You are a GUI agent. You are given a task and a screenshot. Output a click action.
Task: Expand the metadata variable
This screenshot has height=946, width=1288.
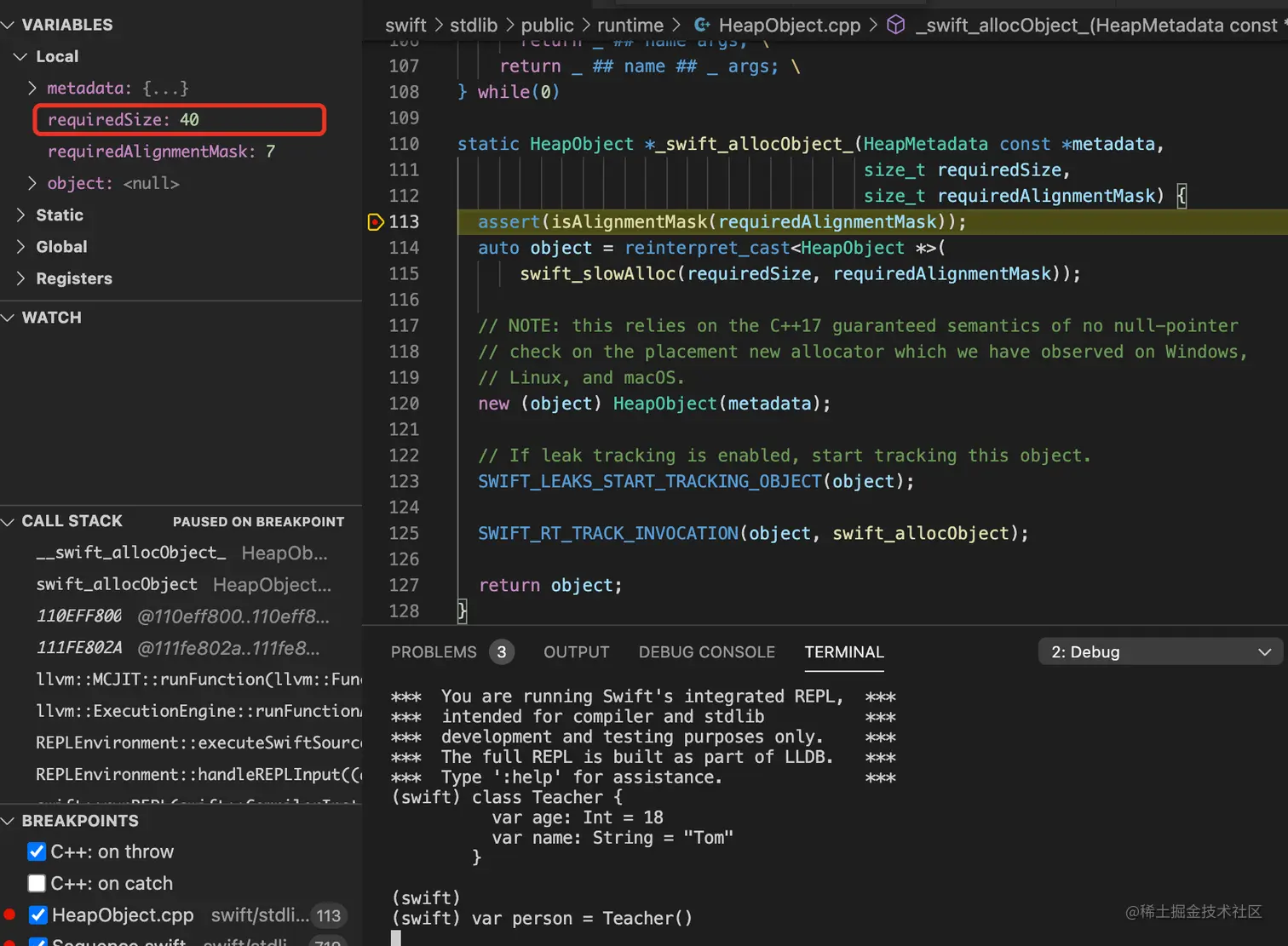click(32, 89)
